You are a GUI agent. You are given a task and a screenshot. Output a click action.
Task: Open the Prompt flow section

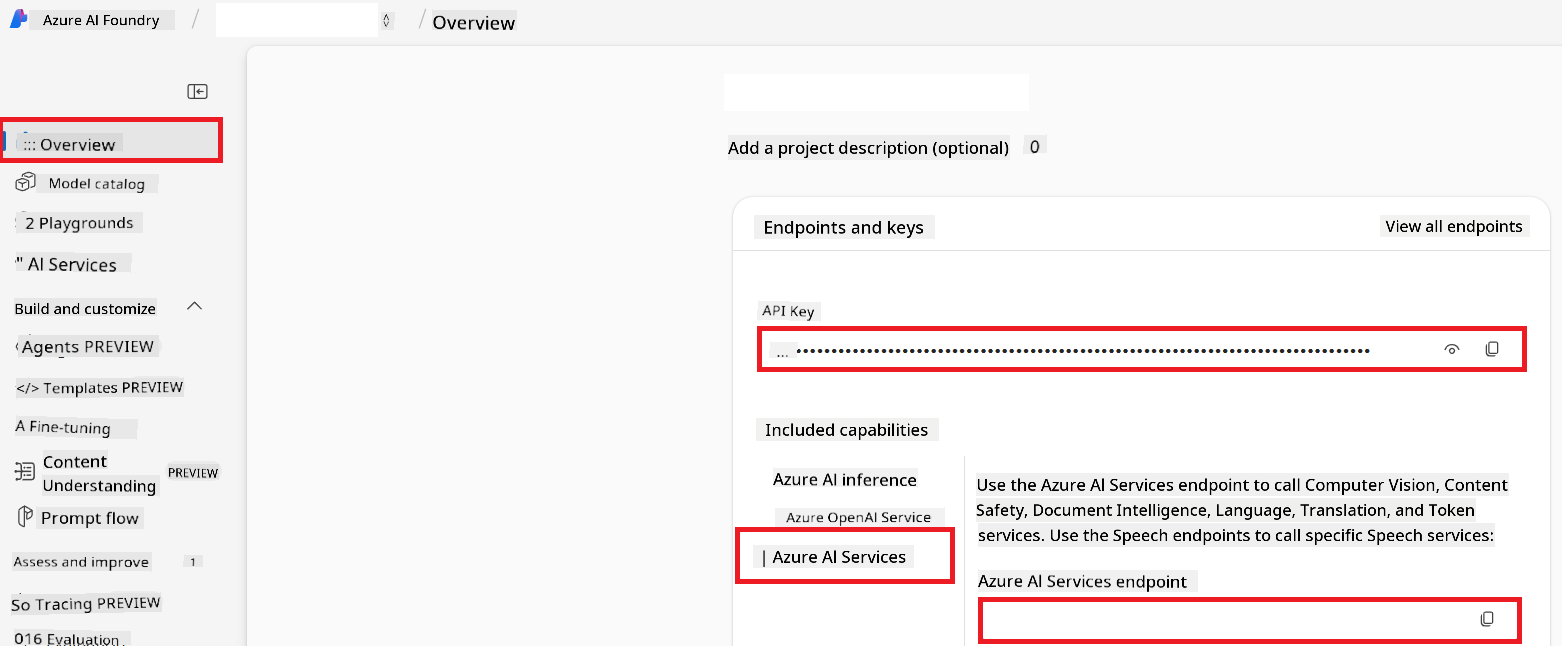(x=90, y=517)
